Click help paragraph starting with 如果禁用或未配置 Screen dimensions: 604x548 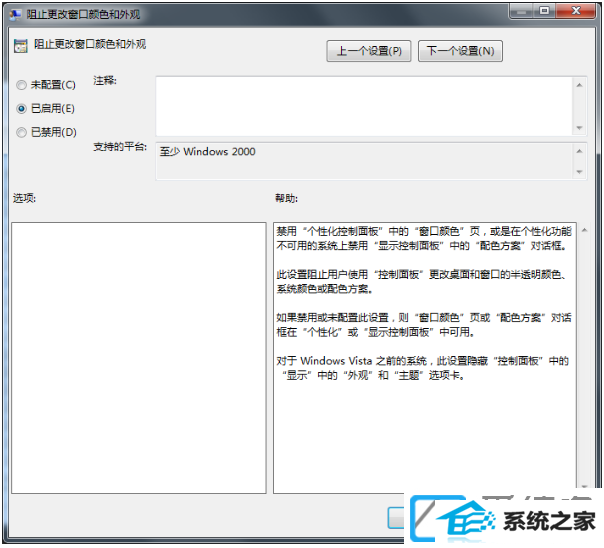click(x=424, y=325)
